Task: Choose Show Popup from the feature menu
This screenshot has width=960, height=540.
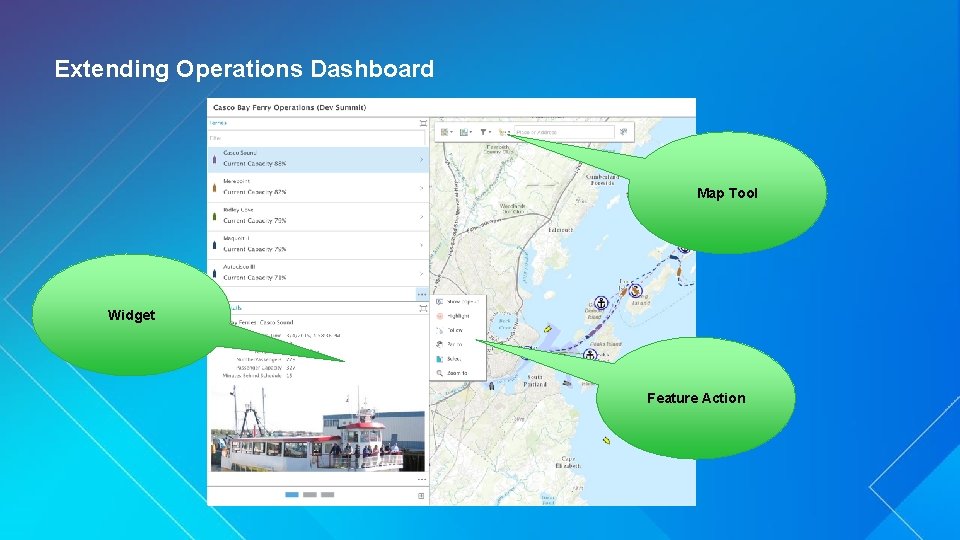Action: click(x=458, y=302)
